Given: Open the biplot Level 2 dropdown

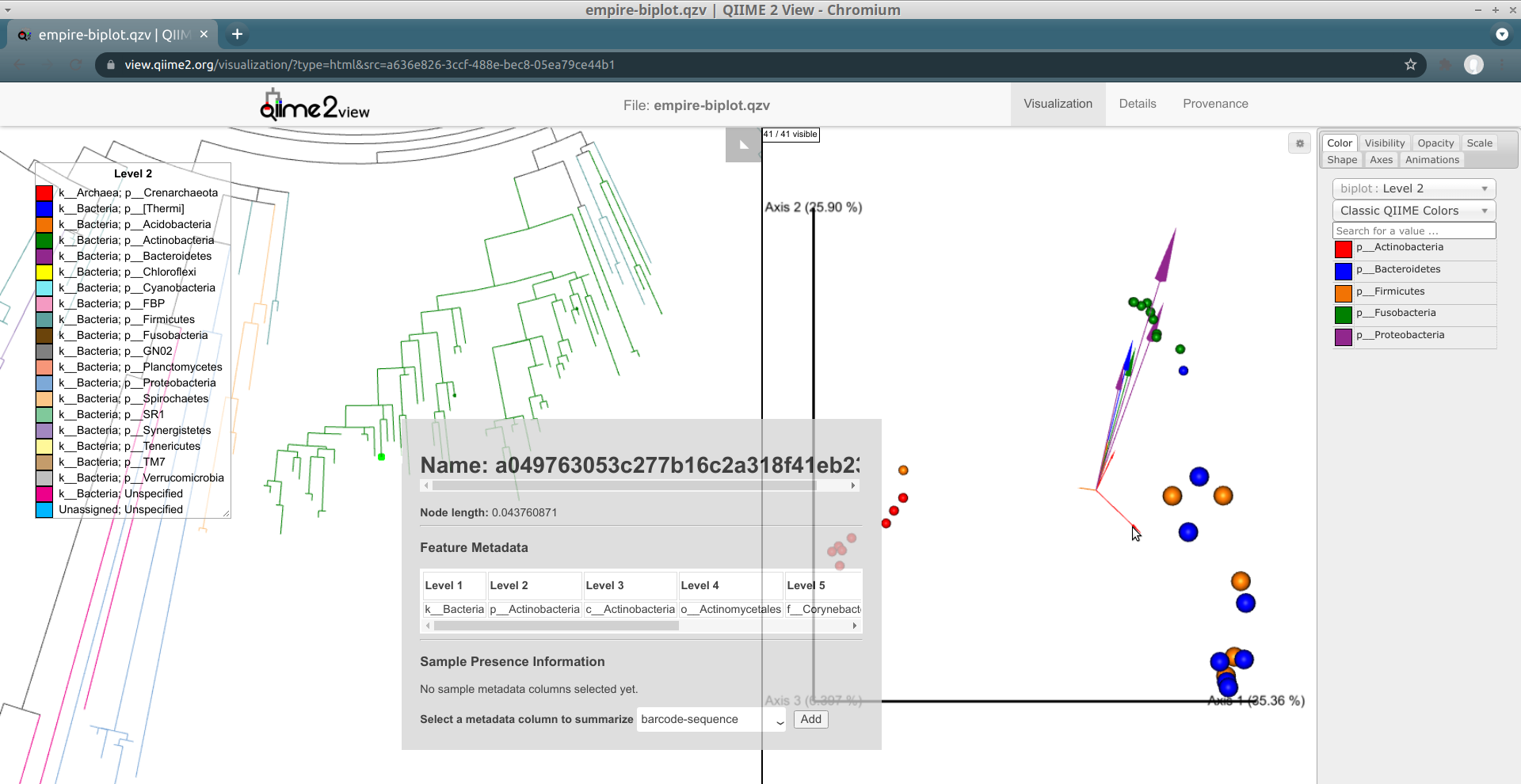Looking at the screenshot, I should 1413,188.
